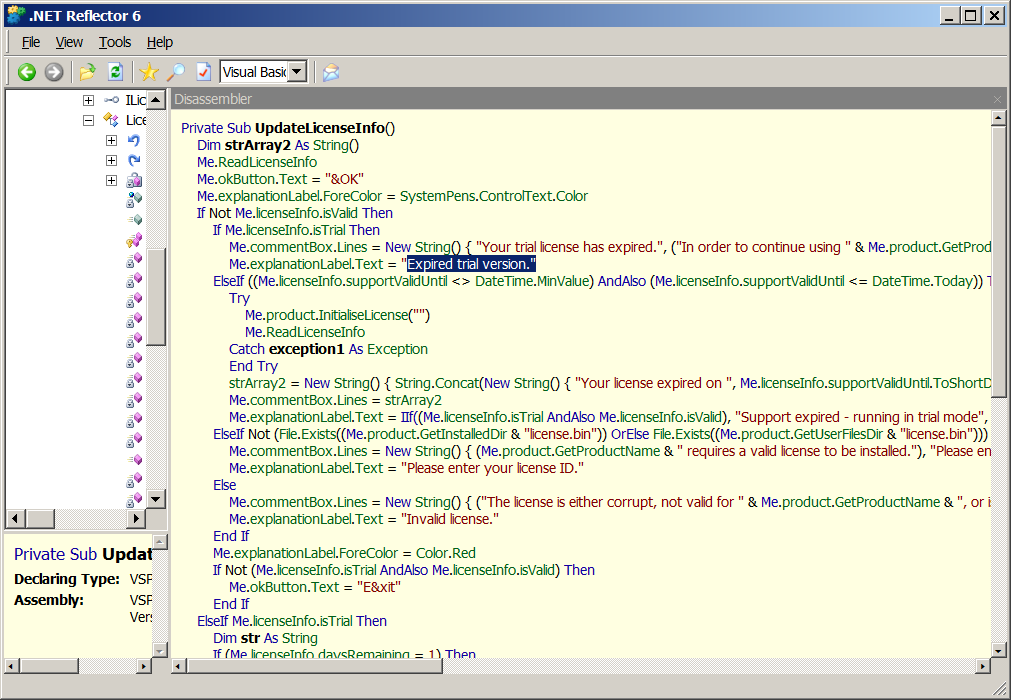The image size is (1011, 700).
Task: Expand the ILic tree node
Action: coord(88,100)
